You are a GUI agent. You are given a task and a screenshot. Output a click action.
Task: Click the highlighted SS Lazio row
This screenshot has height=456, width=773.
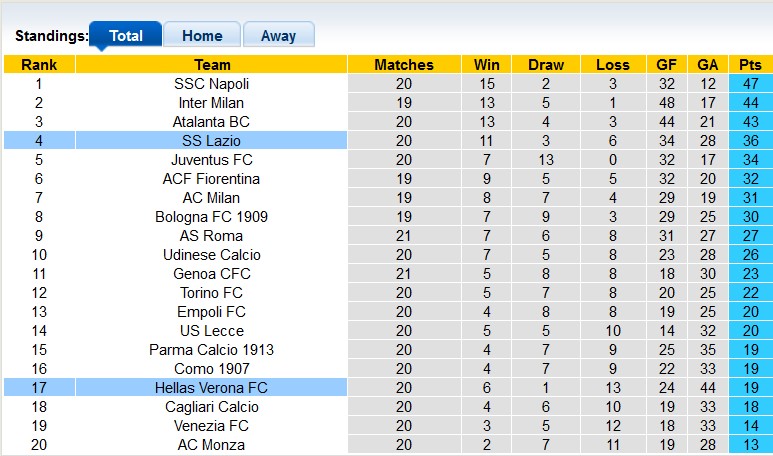(x=211, y=141)
